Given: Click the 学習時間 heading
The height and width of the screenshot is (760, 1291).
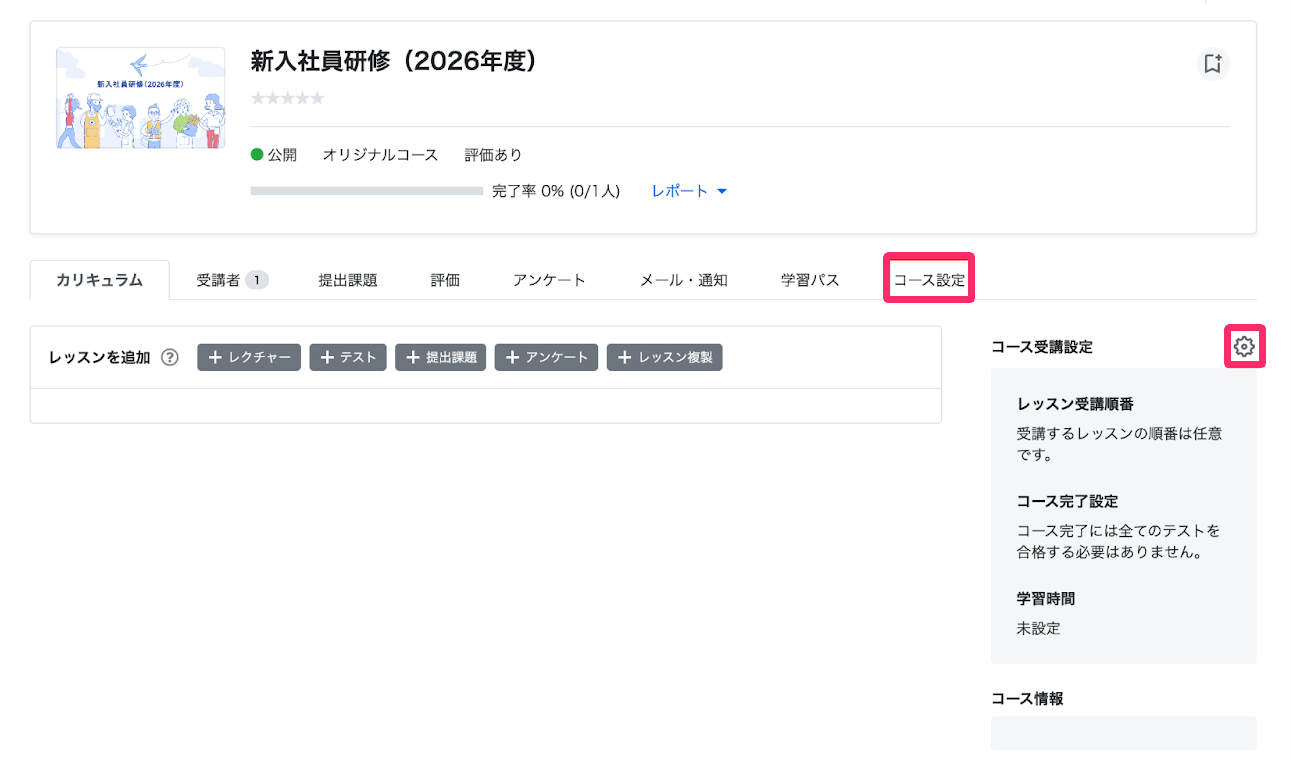Looking at the screenshot, I should pyautogui.click(x=1046, y=599).
